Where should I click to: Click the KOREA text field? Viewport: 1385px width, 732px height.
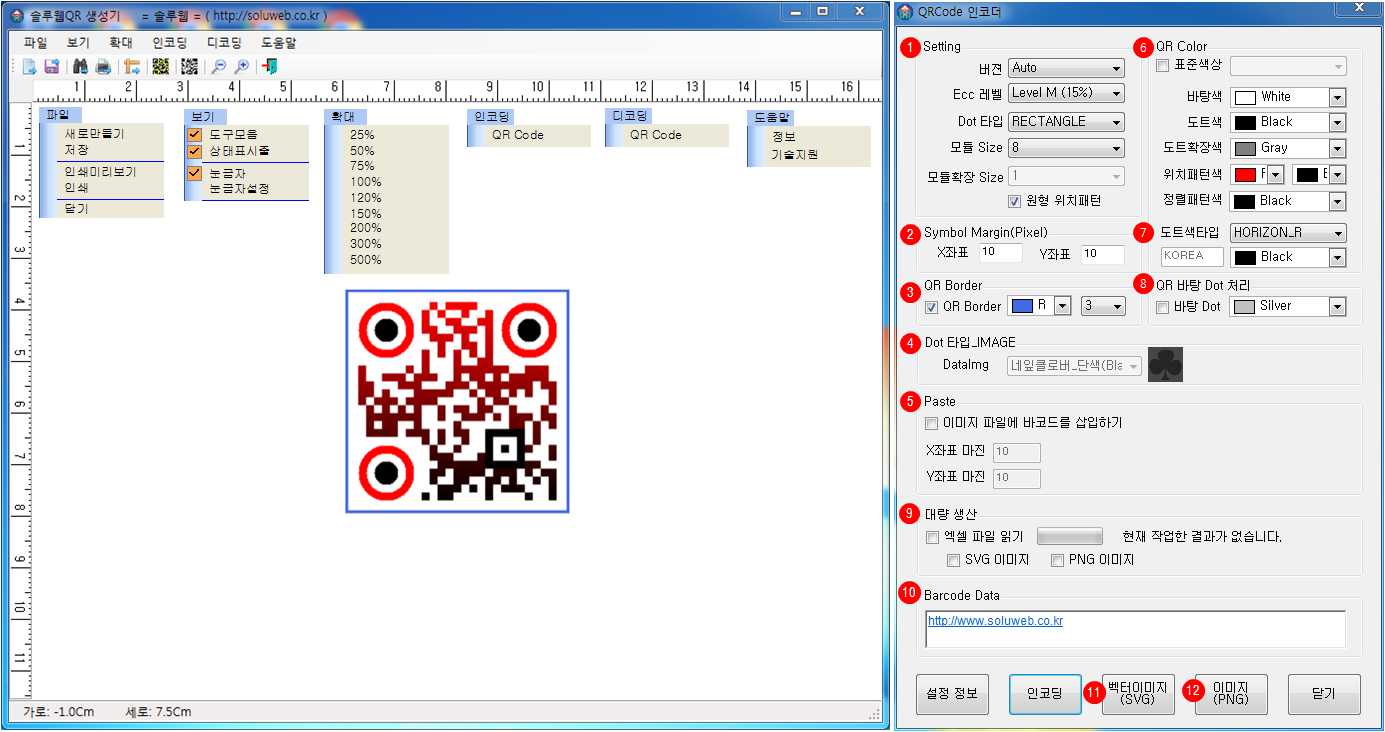coord(1192,256)
